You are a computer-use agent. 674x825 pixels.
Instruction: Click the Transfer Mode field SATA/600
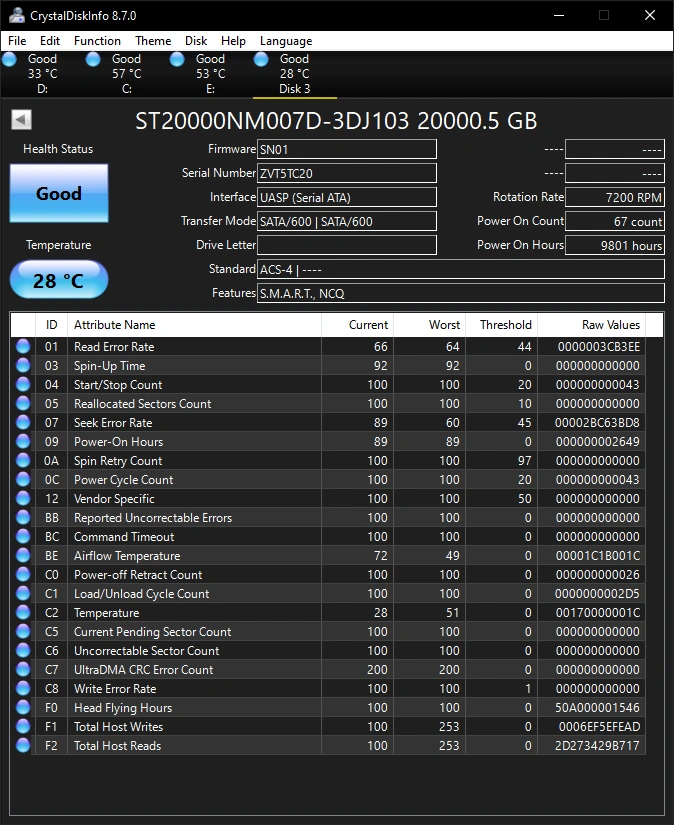pyautogui.click(x=347, y=222)
